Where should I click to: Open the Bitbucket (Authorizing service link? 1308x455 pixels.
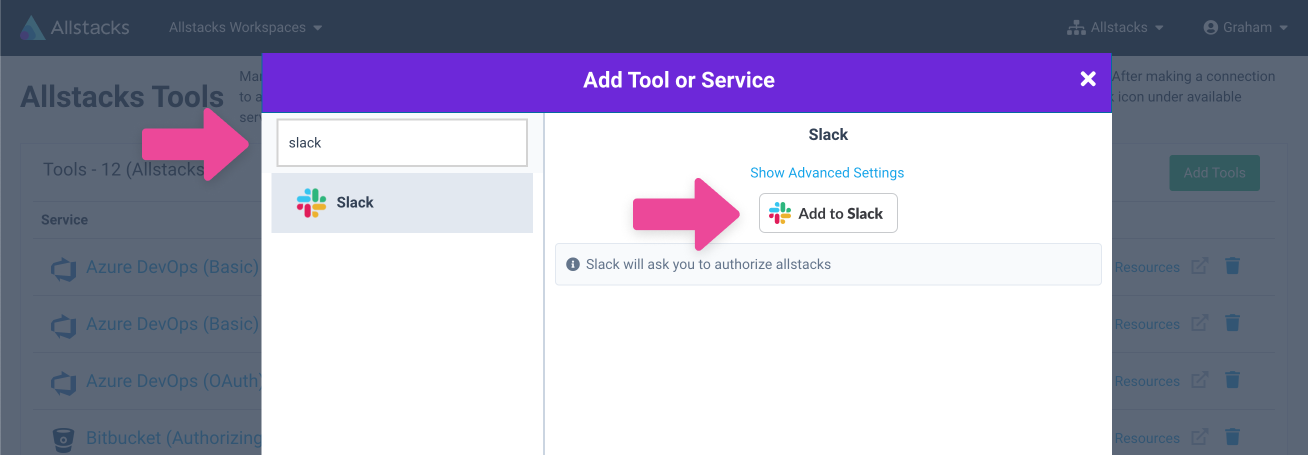pos(173,438)
